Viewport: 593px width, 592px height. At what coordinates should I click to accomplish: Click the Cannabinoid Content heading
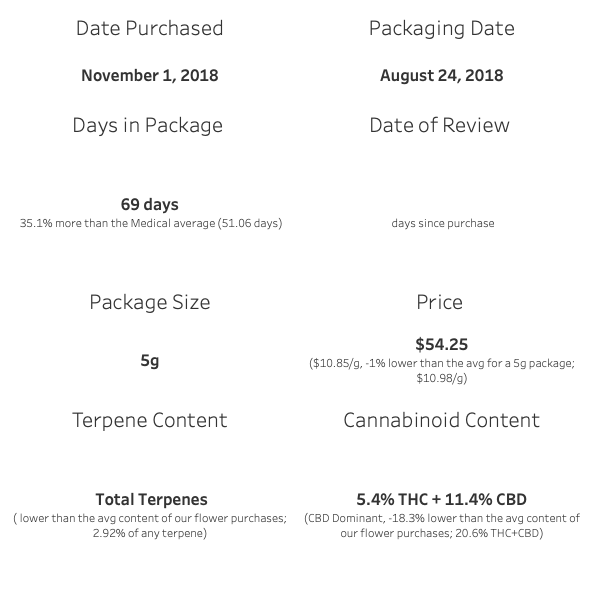pos(441,420)
